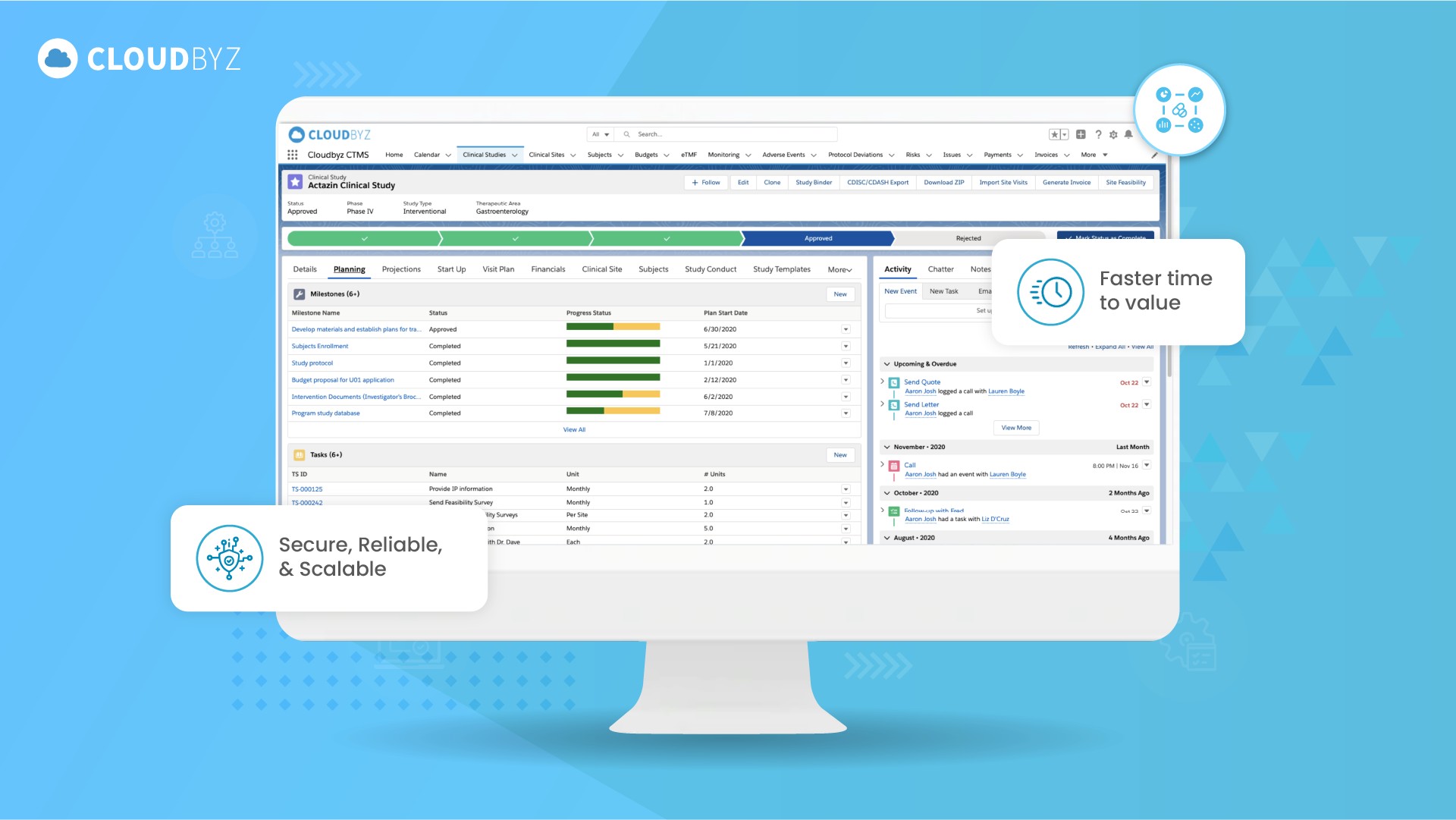Collapse the Upcoming & Overdue section
This screenshot has width=1456, height=820.
coord(887,364)
